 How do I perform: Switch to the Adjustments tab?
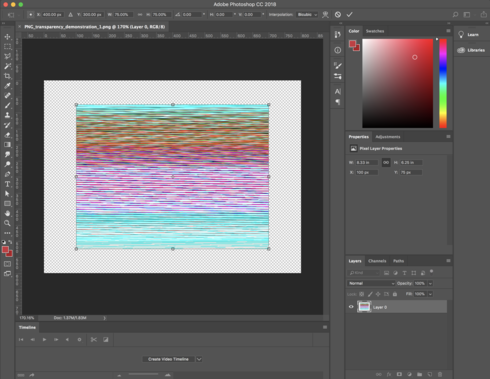click(388, 137)
